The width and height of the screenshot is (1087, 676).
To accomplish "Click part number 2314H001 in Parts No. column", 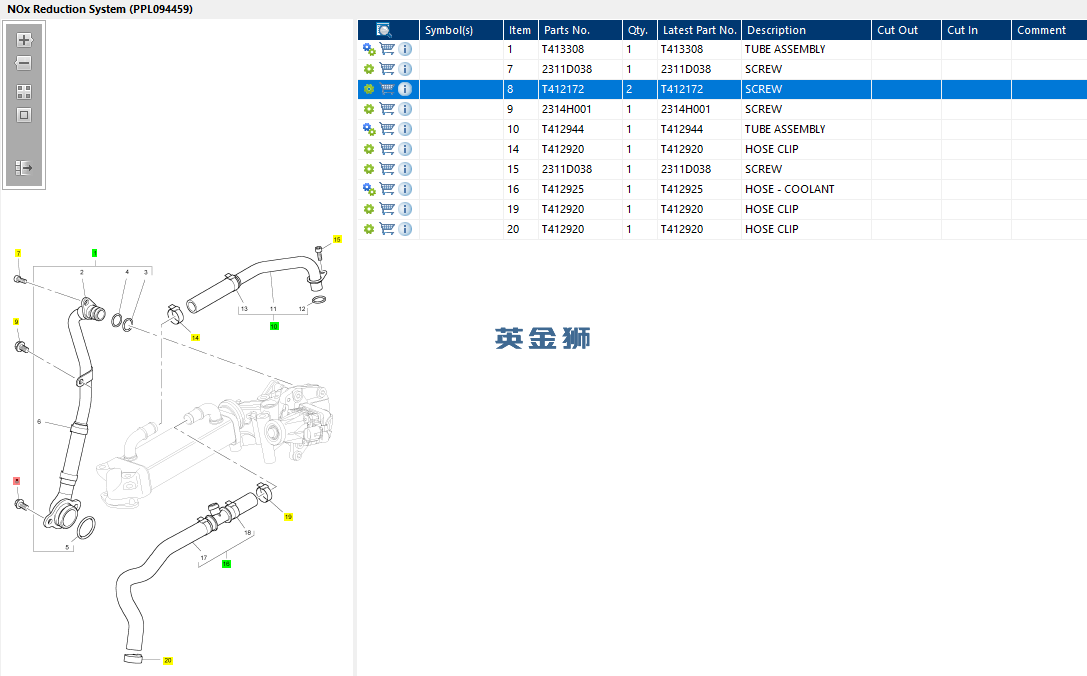I will click(567, 109).
